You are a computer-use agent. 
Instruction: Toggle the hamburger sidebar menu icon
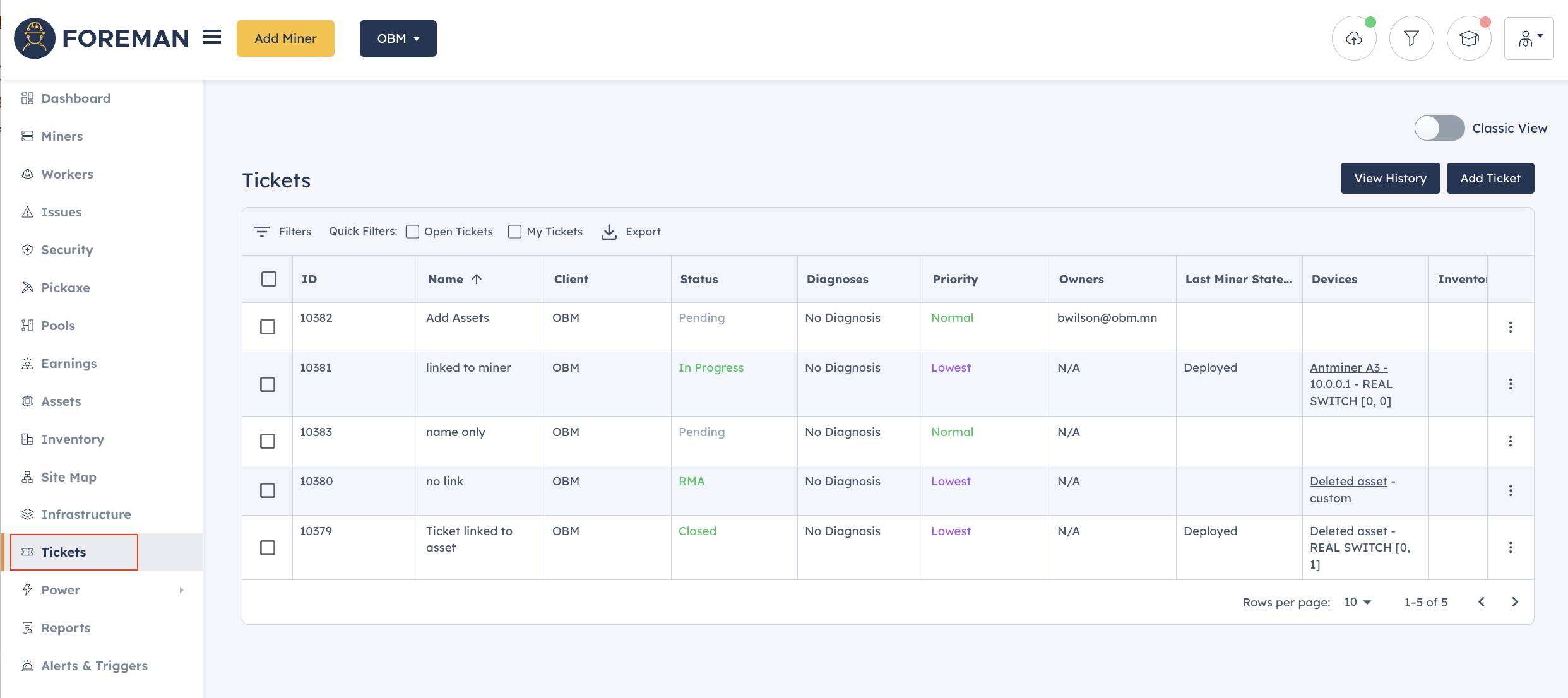coord(212,37)
